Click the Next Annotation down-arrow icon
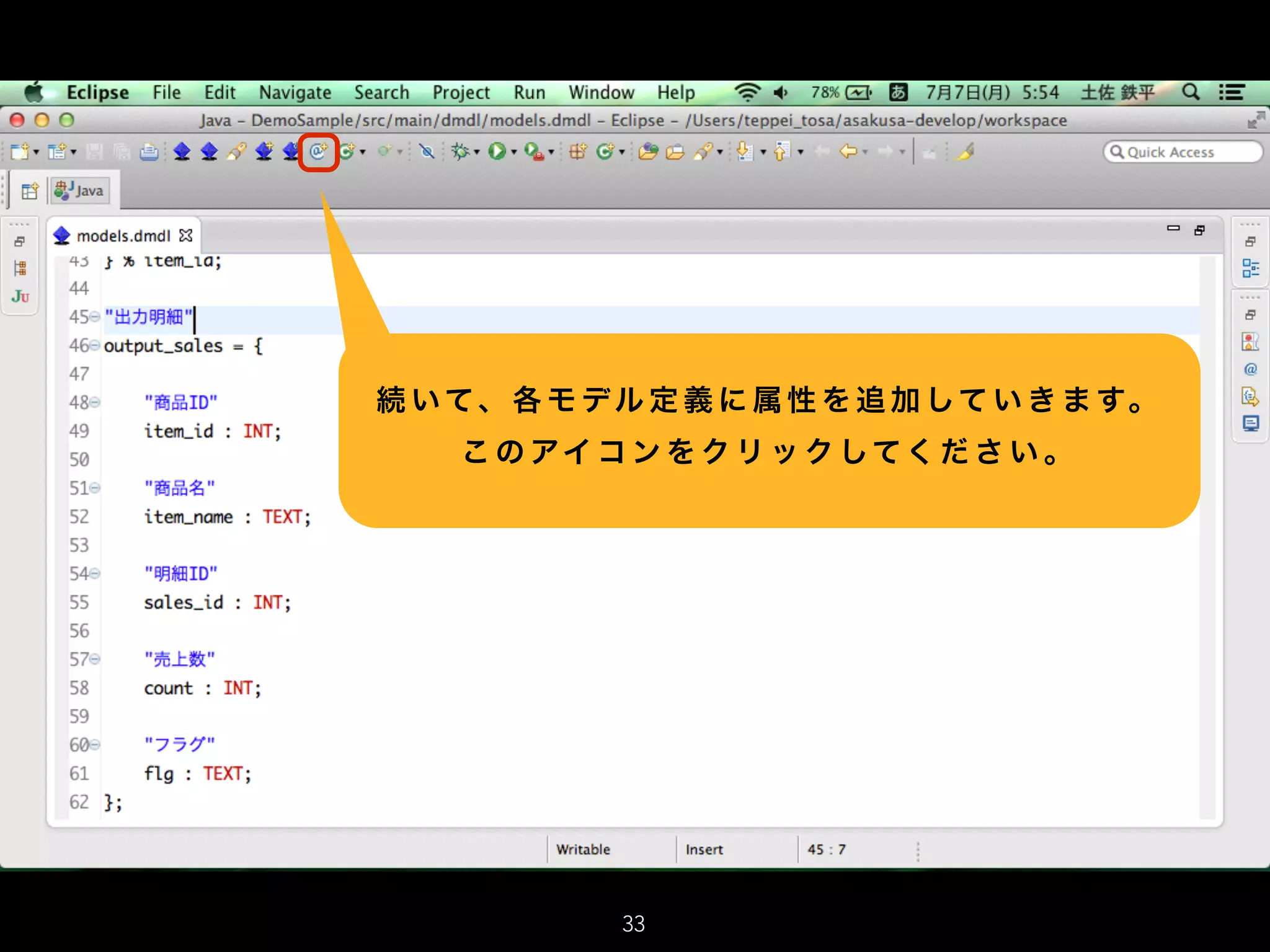This screenshot has height=952, width=1270. click(745, 152)
